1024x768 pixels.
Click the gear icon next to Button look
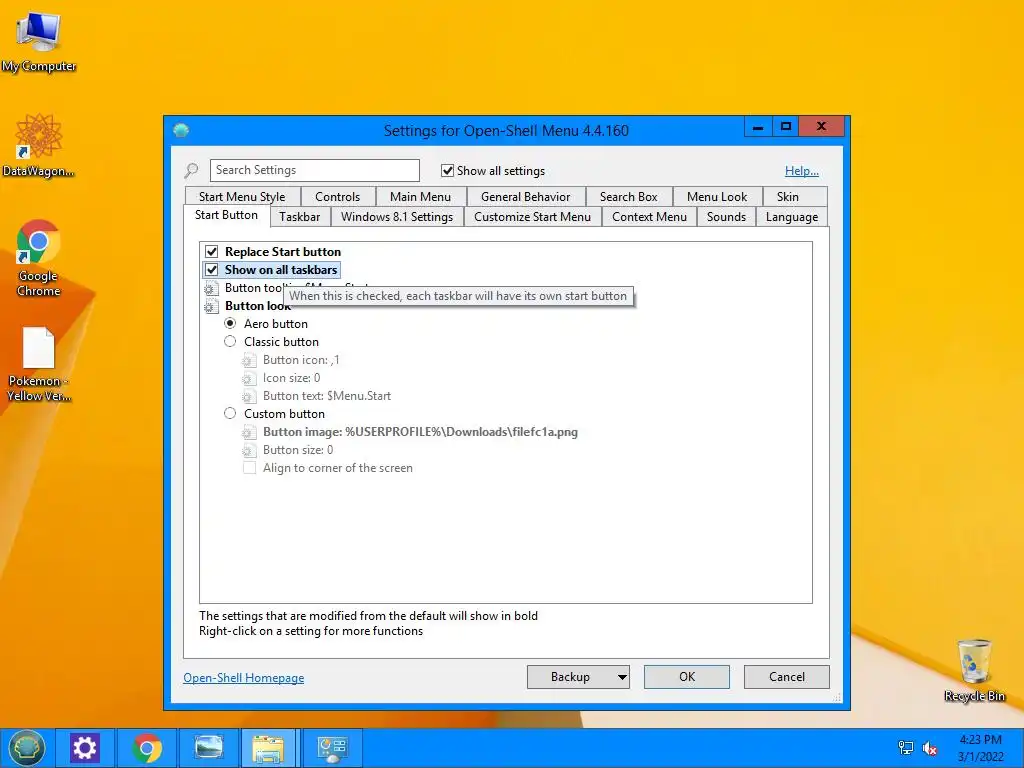click(x=211, y=306)
